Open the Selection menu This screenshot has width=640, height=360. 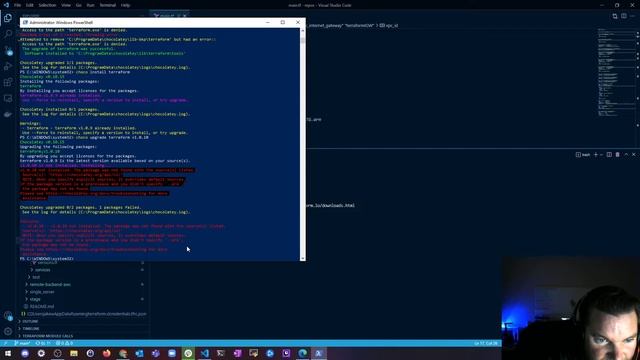[x=47, y=5]
